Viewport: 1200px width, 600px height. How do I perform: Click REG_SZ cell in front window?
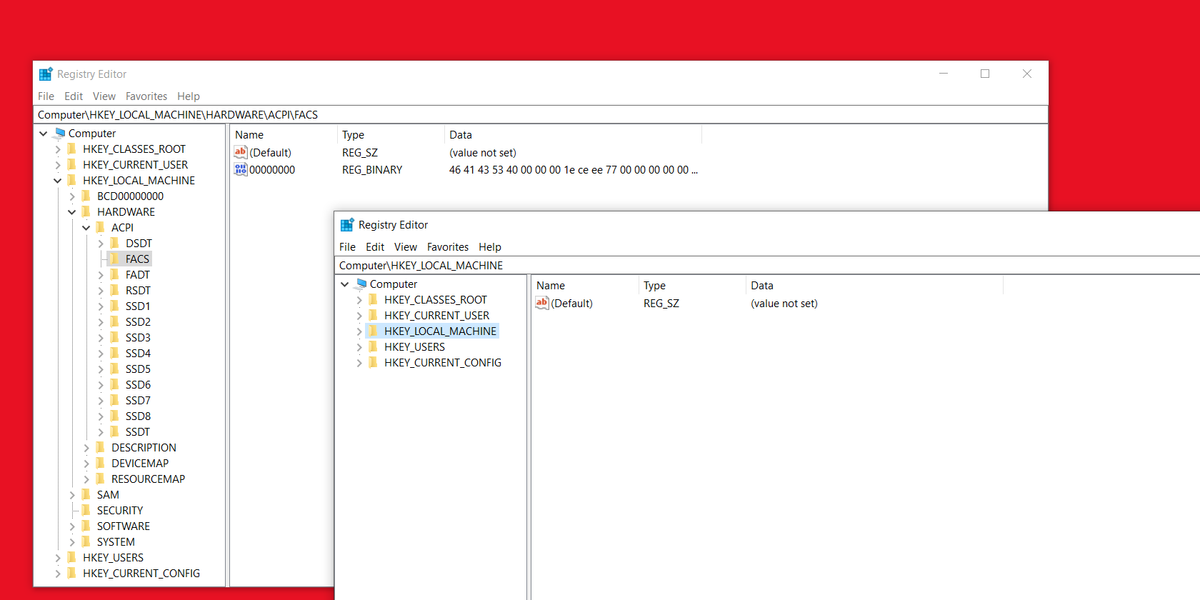click(x=661, y=303)
